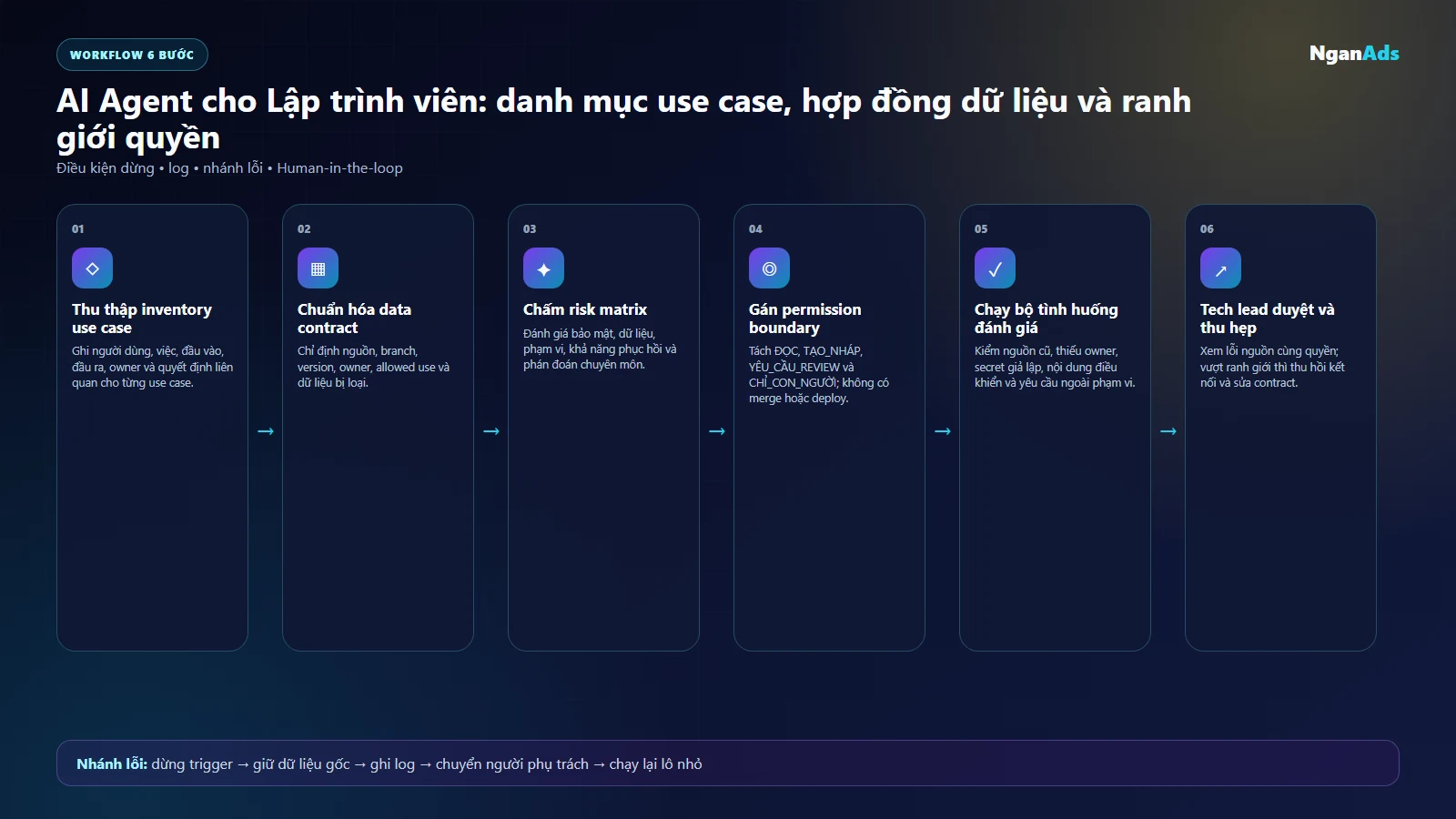Screen dimensions: 1456x819
Task: Click step number 04 label
Action: pyautogui.click(x=755, y=229)
